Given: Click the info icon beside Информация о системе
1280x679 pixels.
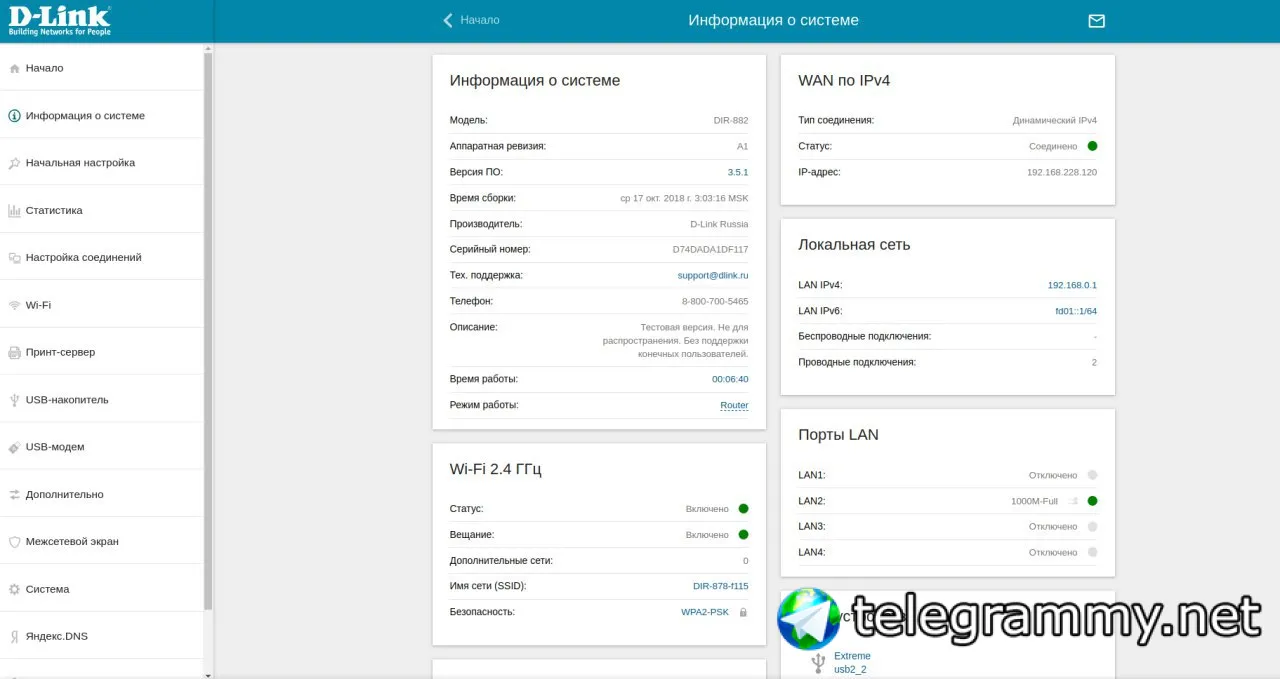Looking at the screenshot, I should tap(14, 116).
